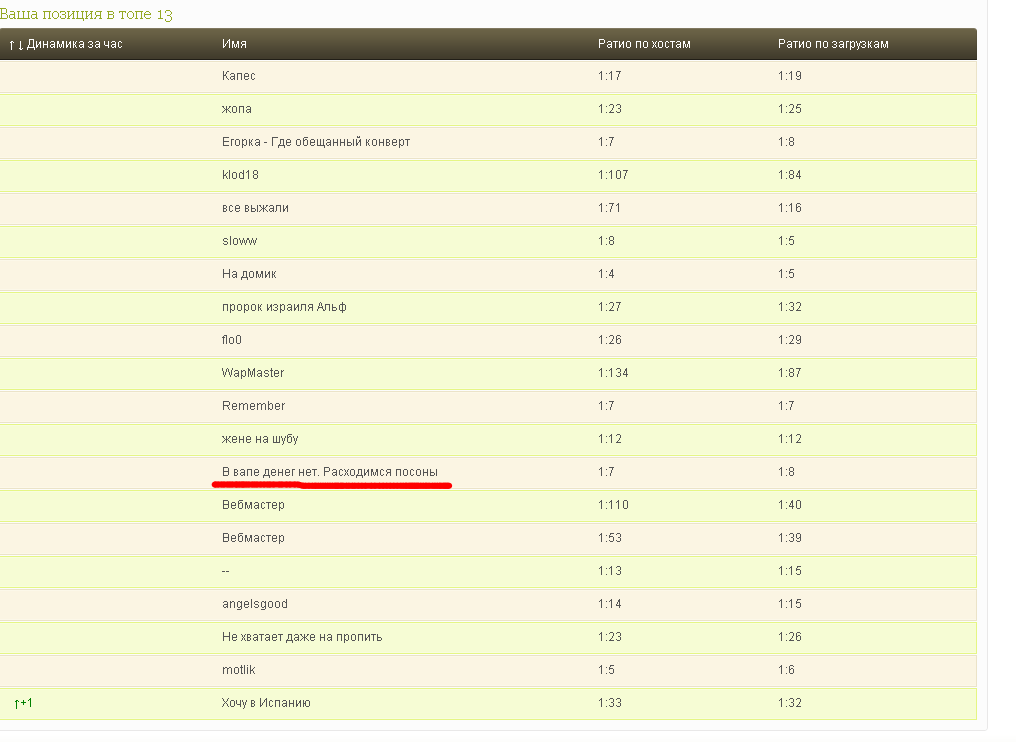1016x742 pixels.
Task: Click the green +1 dynamics indicator
Action: (x=23, y=703)
